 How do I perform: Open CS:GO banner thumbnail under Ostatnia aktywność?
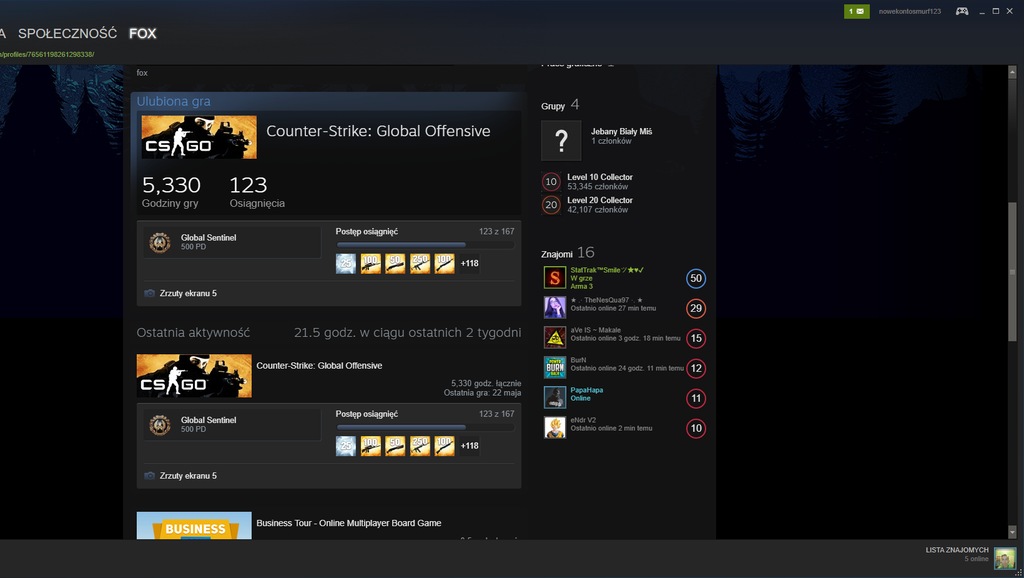[194, 376]
